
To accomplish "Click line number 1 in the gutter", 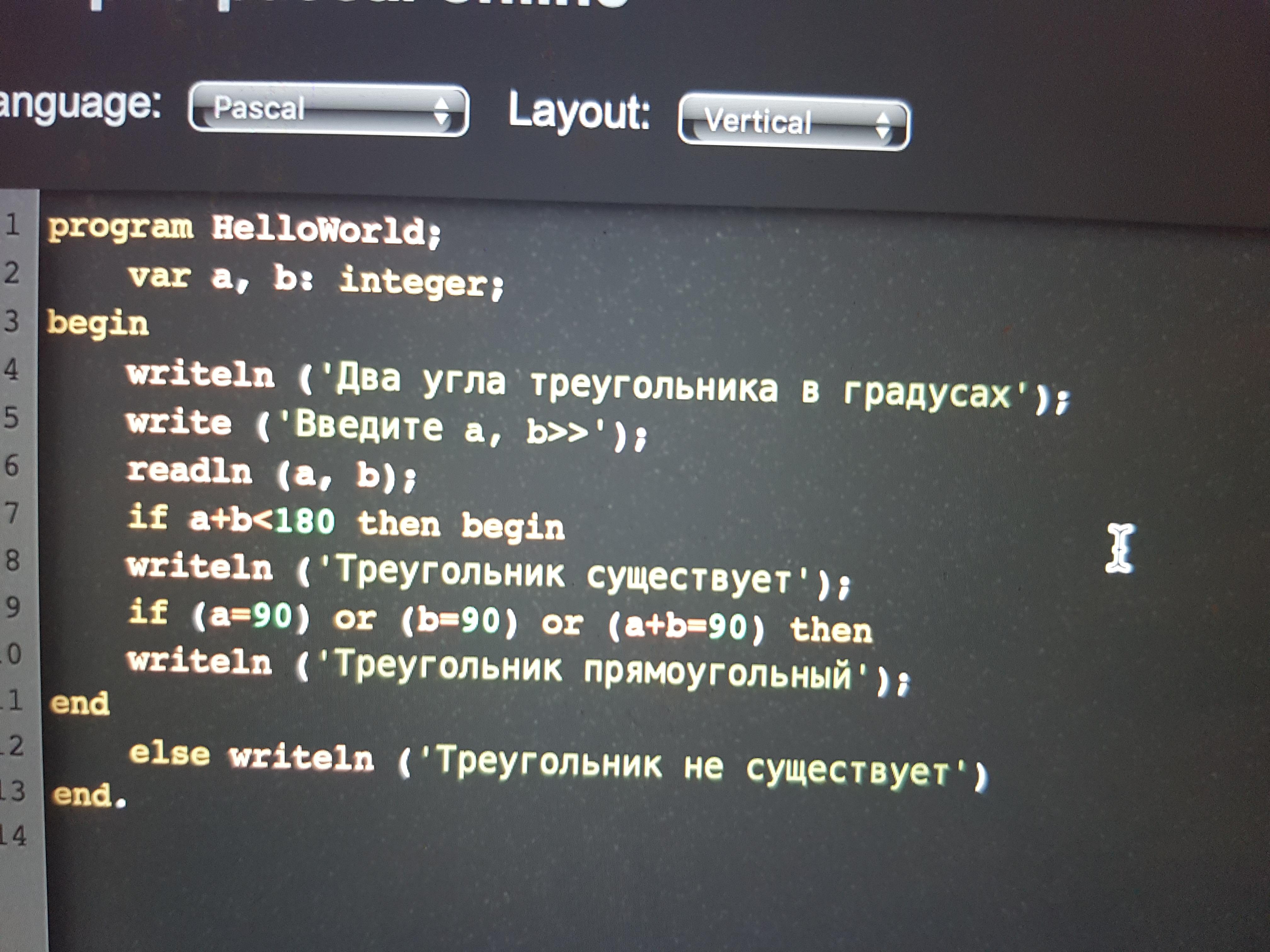I will [13, 224].
